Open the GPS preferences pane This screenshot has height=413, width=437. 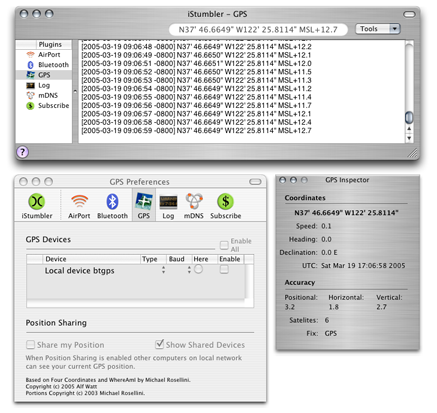pyautogui.click(x=144, y=206)
